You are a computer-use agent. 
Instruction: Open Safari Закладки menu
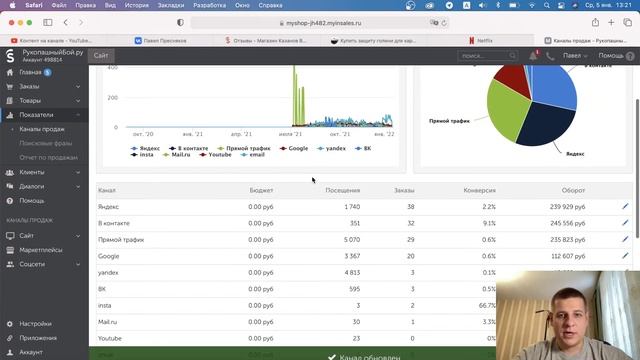(x=171, y=5)
